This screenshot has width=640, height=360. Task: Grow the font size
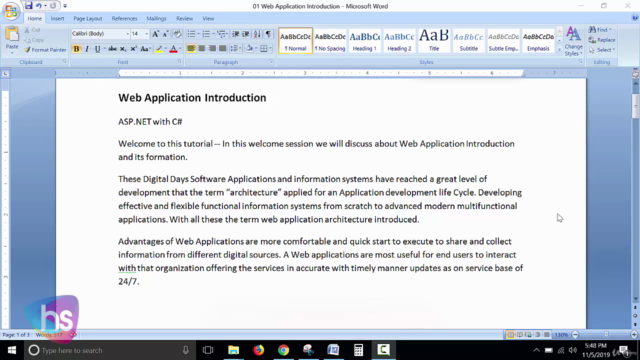155,34
